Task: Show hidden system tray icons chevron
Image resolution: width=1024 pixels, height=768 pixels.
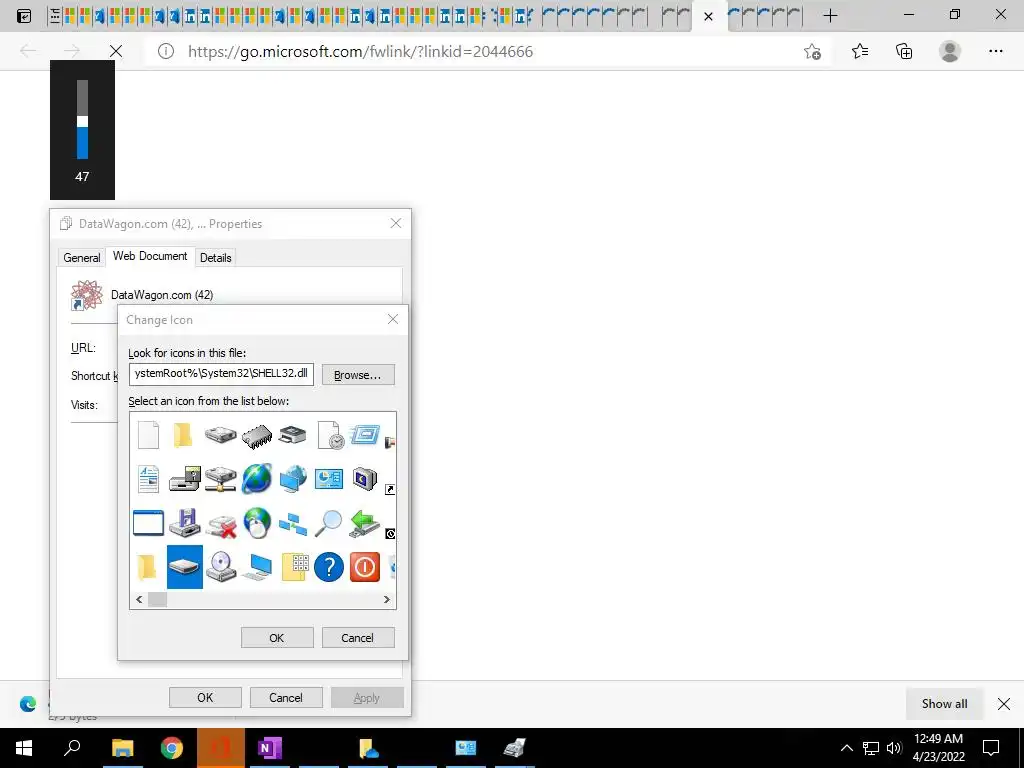Action: (846, 748)
